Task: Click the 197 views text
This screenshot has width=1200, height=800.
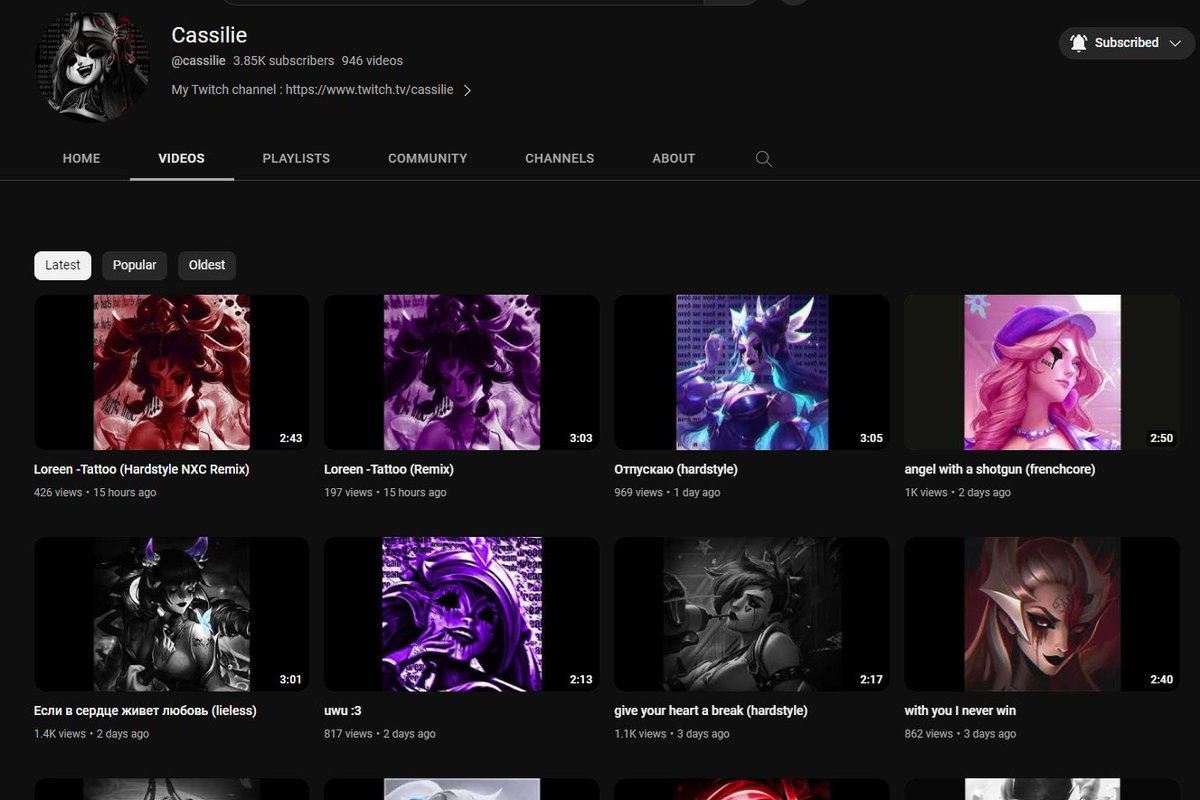Action: coord(348,493)
